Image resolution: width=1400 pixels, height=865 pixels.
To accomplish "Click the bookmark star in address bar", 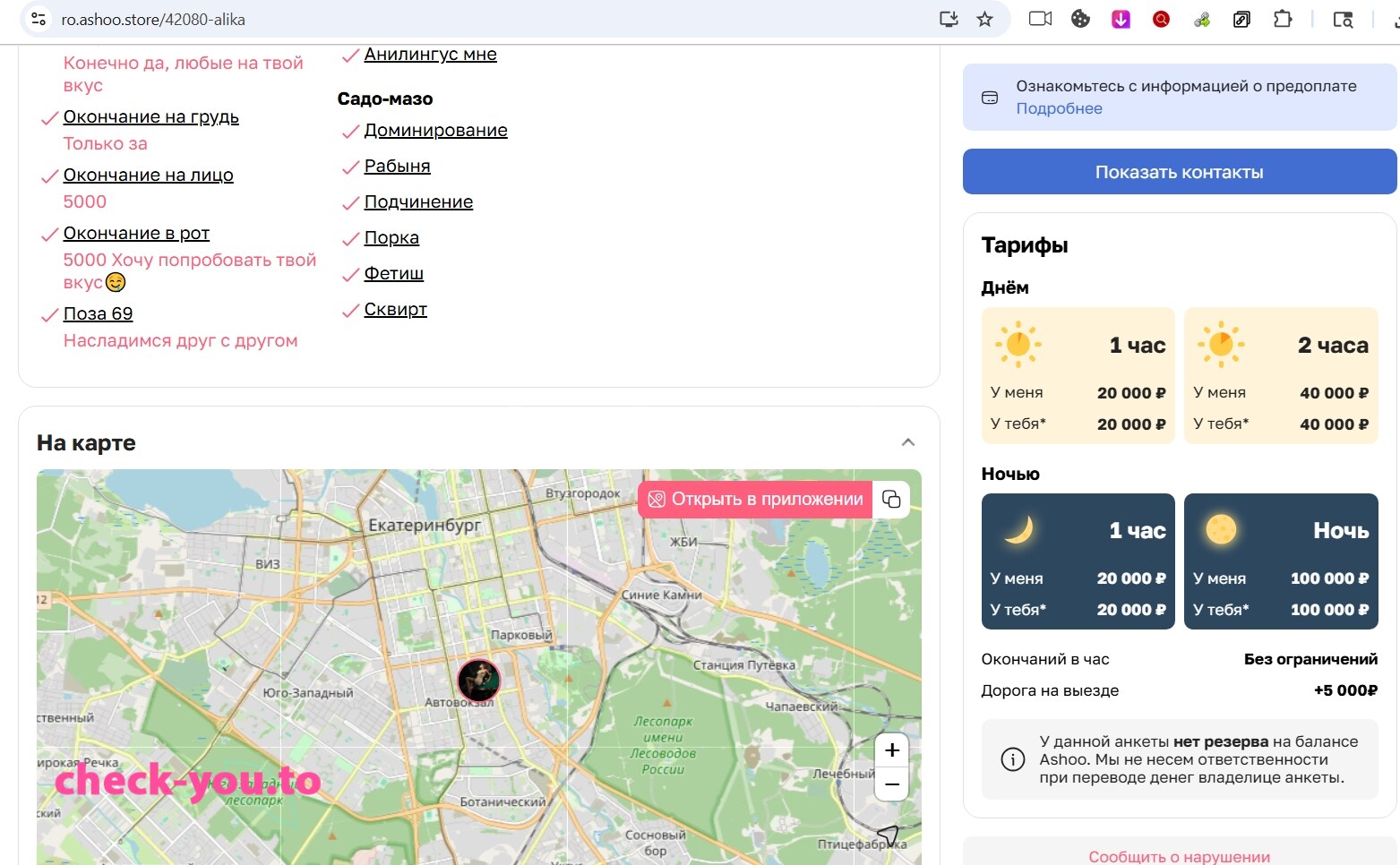I will (984, 19).
